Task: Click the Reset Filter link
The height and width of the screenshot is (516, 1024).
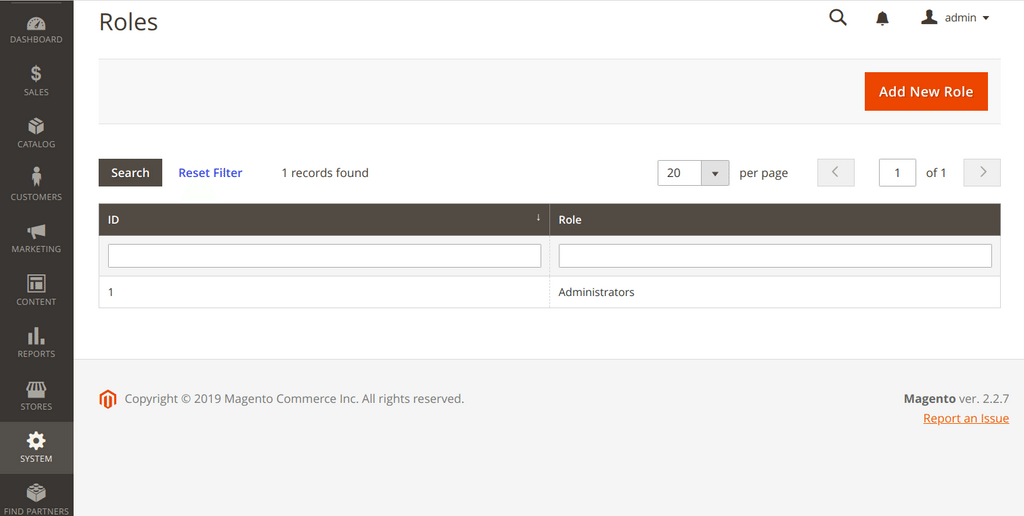Action: click(210, 173)
